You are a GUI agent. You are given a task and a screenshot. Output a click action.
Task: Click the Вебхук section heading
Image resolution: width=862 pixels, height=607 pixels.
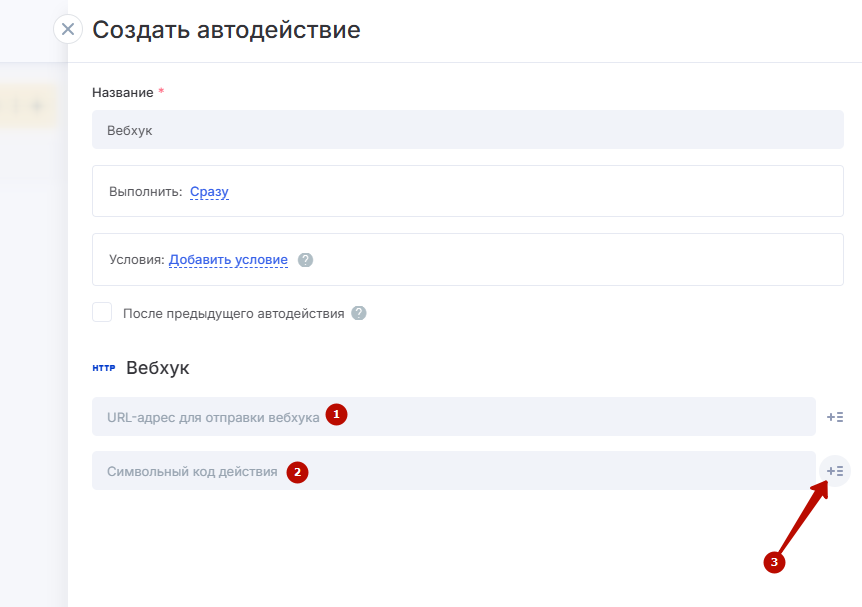pos(157,368)
